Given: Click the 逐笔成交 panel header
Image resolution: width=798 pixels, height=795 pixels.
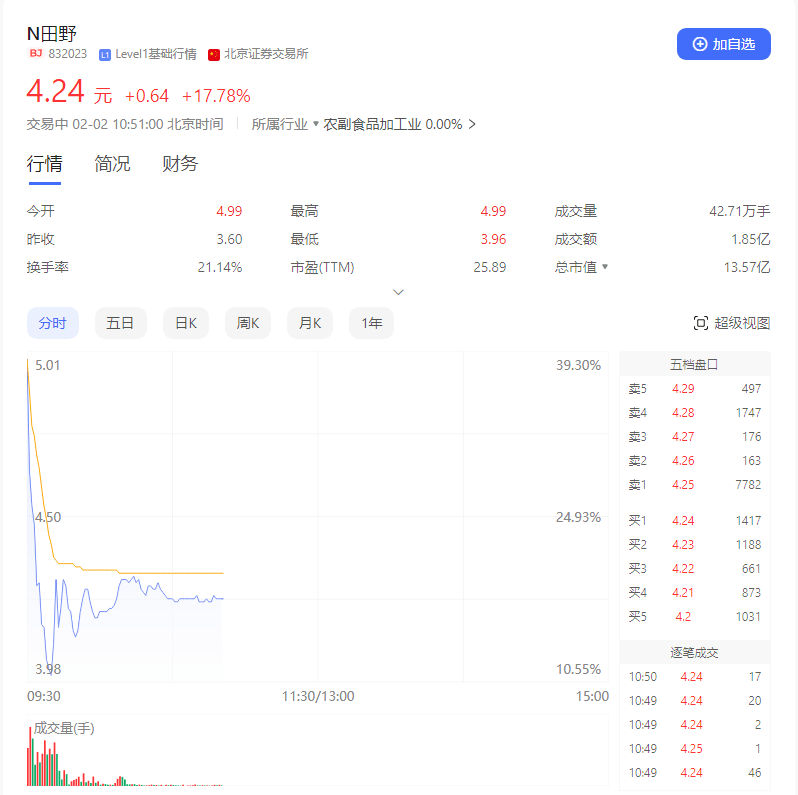Looking at the screenshot, I should coord(695,652).
